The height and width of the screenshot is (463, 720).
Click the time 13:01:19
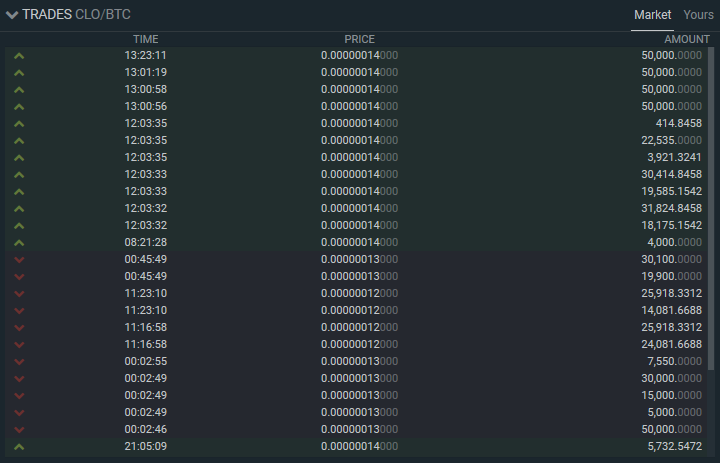[146, 72]
